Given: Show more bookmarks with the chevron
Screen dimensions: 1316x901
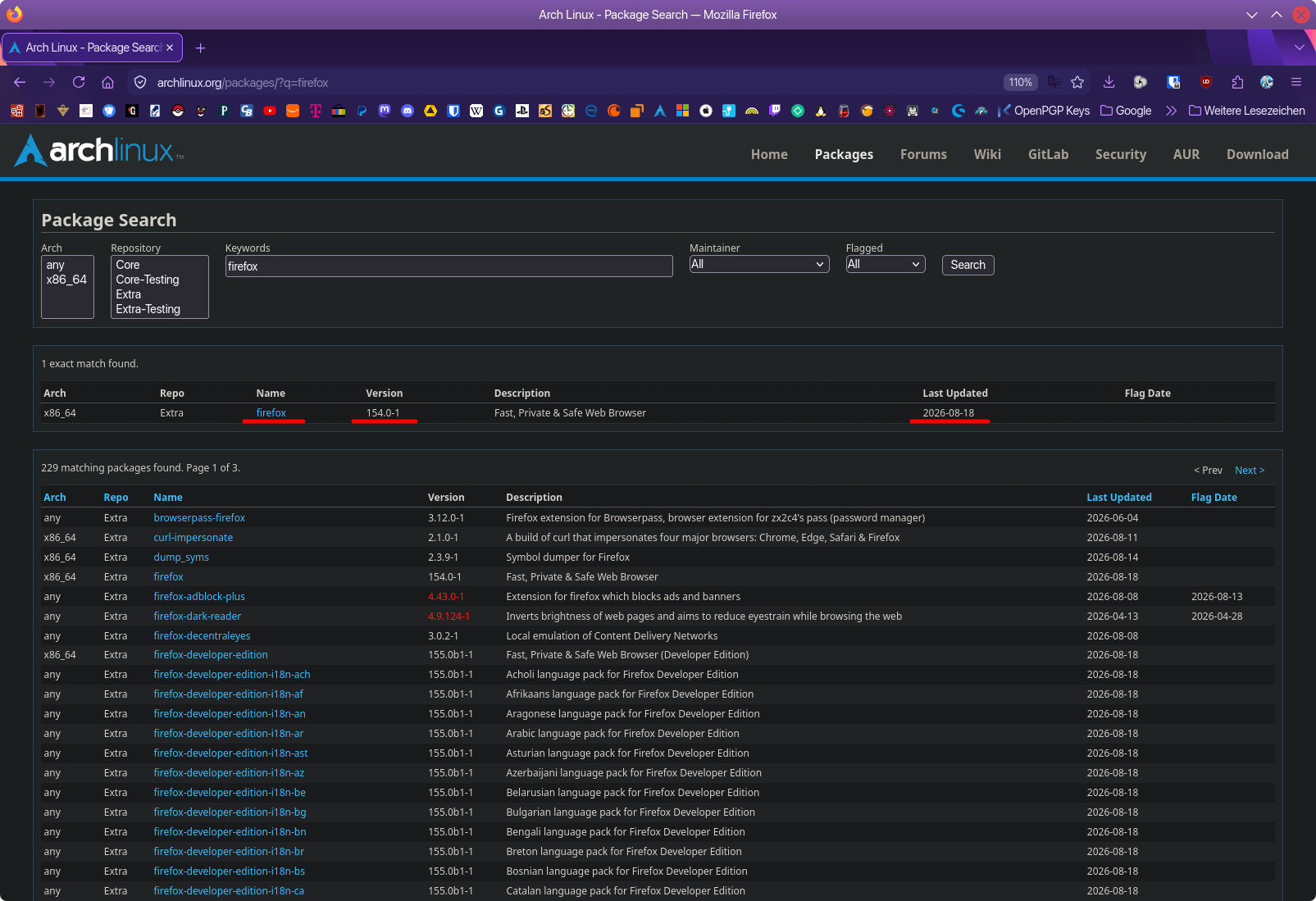Looking at the screenshot, I should click(1171, 111).
